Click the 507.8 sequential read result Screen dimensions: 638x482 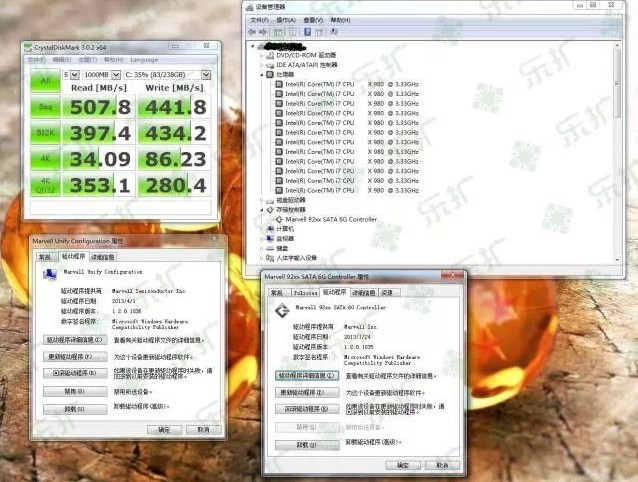tap(99, 107)
